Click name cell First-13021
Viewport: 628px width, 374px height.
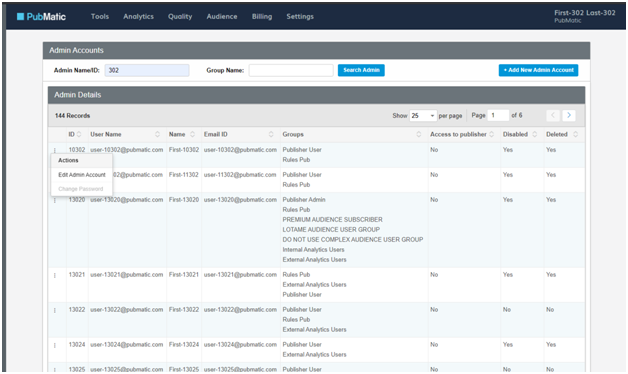183,274
